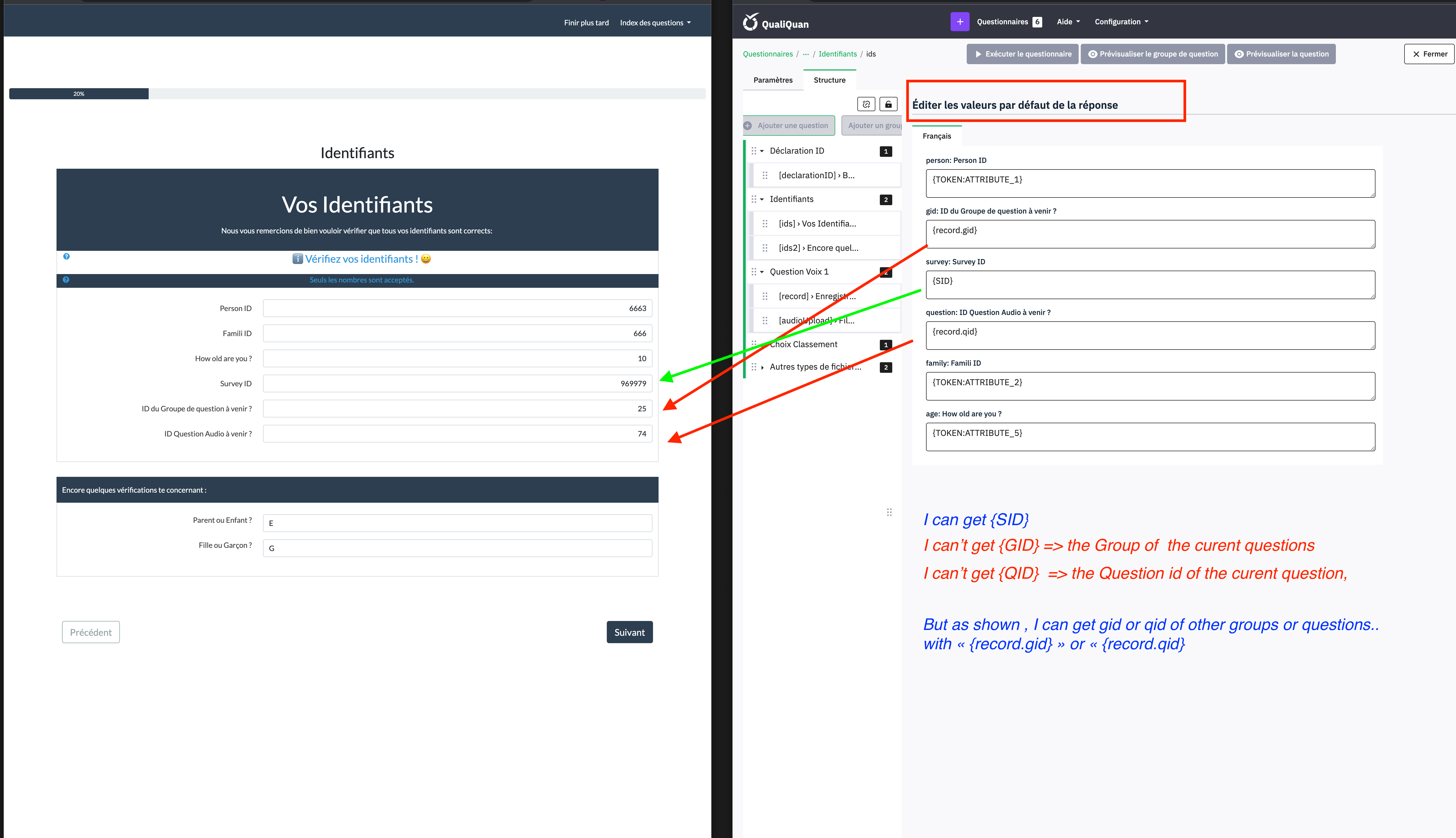Open the Index des questions dropdown
Image resolution: width=1456 pixels, height=838 pixels.
click(x=655, y=23)
